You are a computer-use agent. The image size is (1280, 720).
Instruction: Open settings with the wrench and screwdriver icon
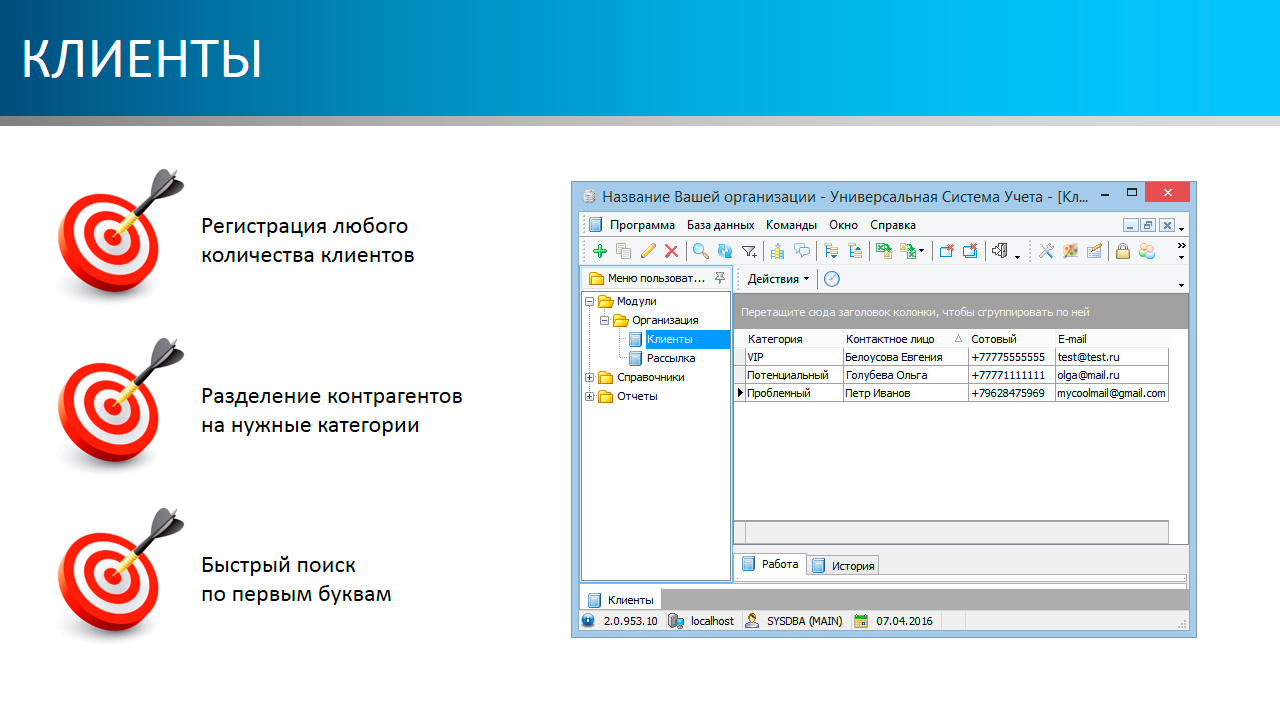tap(1046, 251)
